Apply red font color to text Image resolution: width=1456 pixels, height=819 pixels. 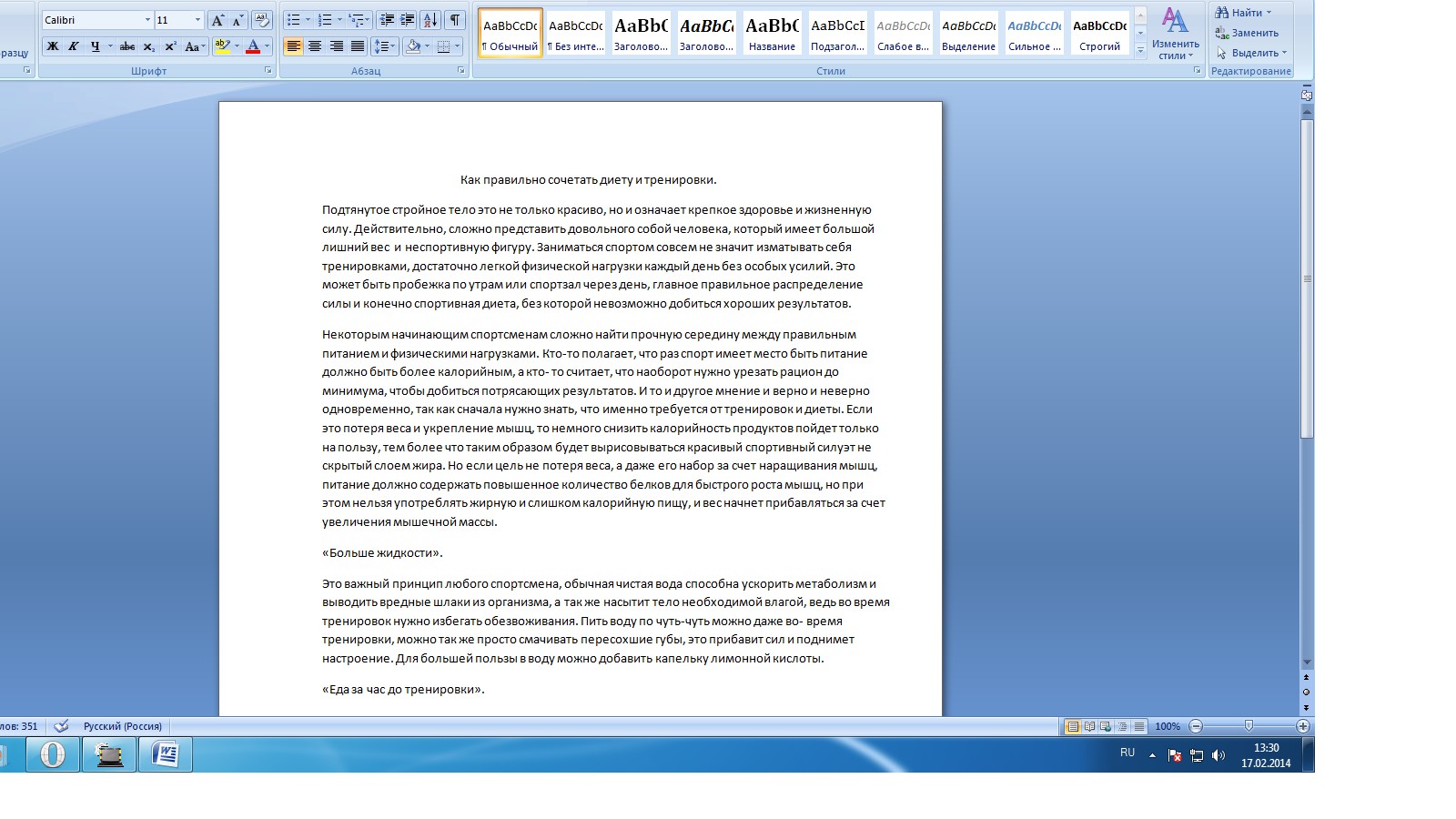253,46
